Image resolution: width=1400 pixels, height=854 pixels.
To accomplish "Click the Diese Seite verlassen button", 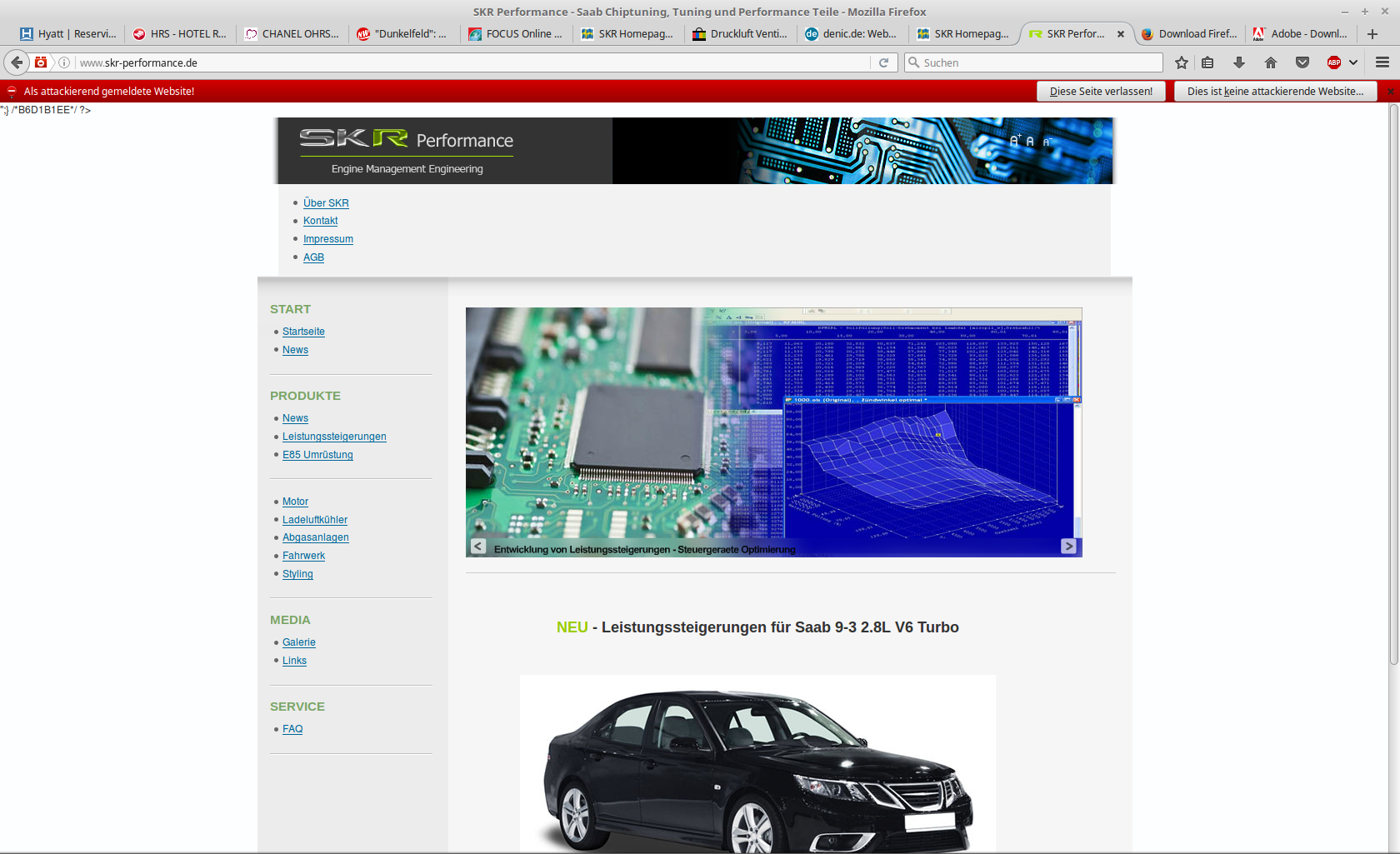I will [x=1101, y=92].
